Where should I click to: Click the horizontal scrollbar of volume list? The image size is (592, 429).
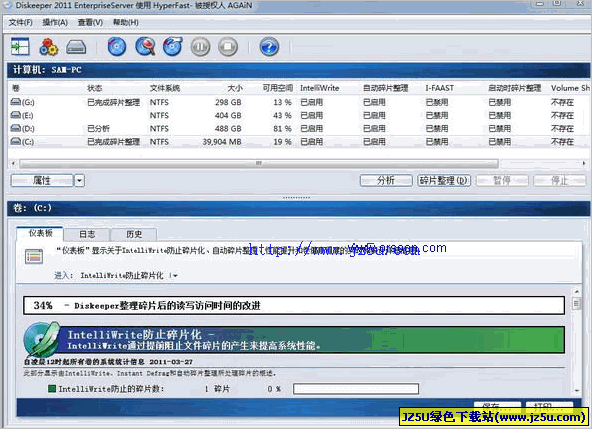[x=259, y=164]
